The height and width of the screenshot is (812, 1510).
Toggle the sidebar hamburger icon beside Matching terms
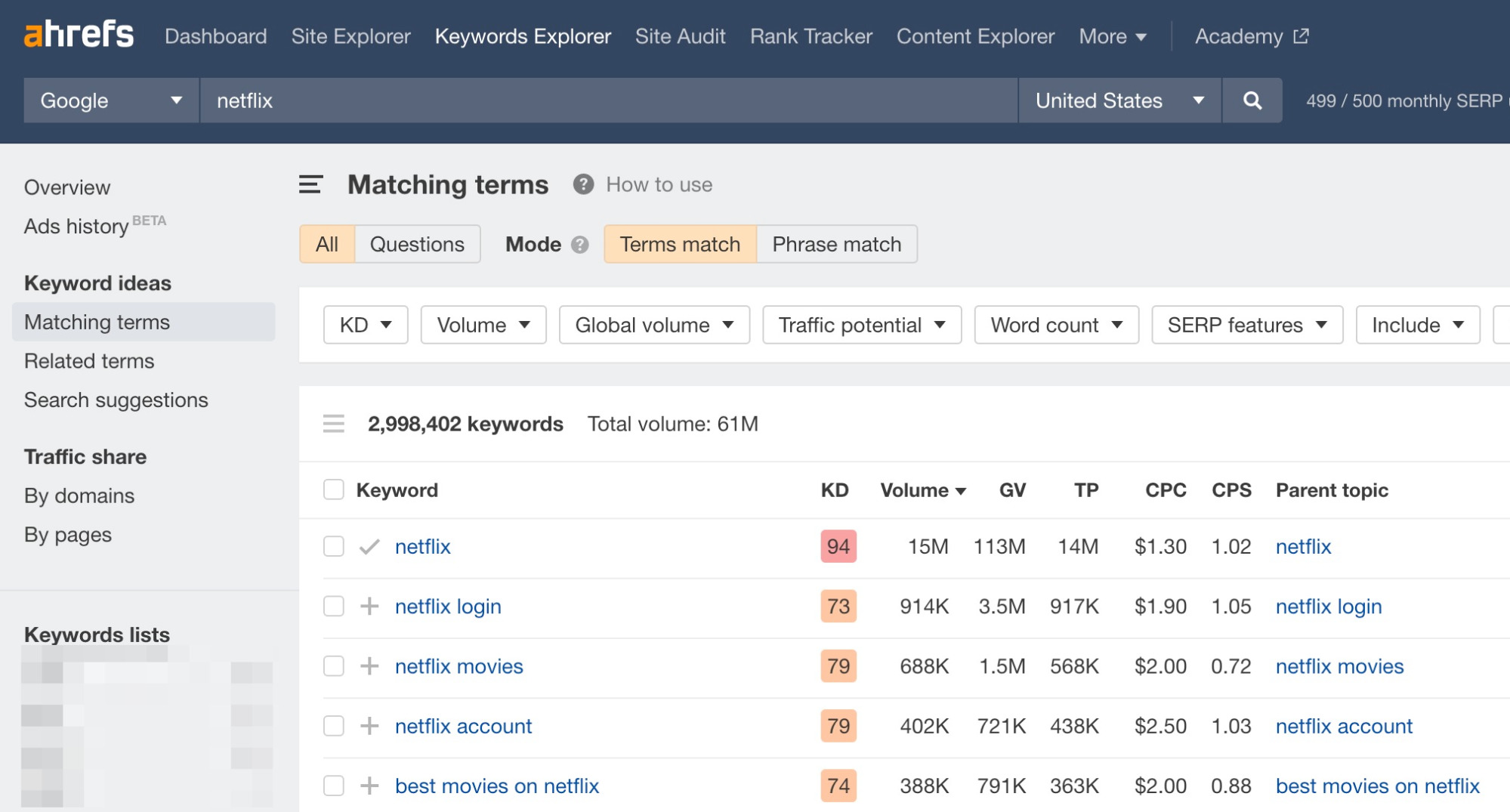pyautogui.click(x=310, y=184)
